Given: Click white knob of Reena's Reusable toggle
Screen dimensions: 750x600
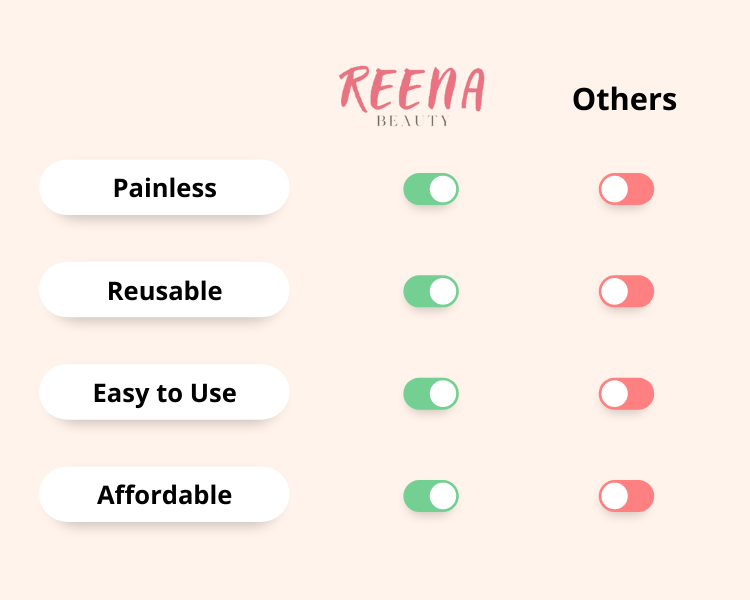Looking at the screenshot, I should [443, 291].
